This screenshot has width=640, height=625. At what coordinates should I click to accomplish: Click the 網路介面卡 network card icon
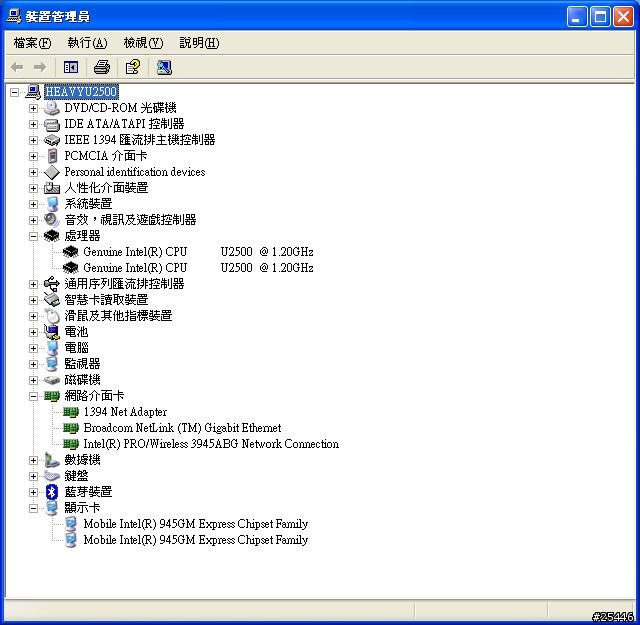point(52,396)
